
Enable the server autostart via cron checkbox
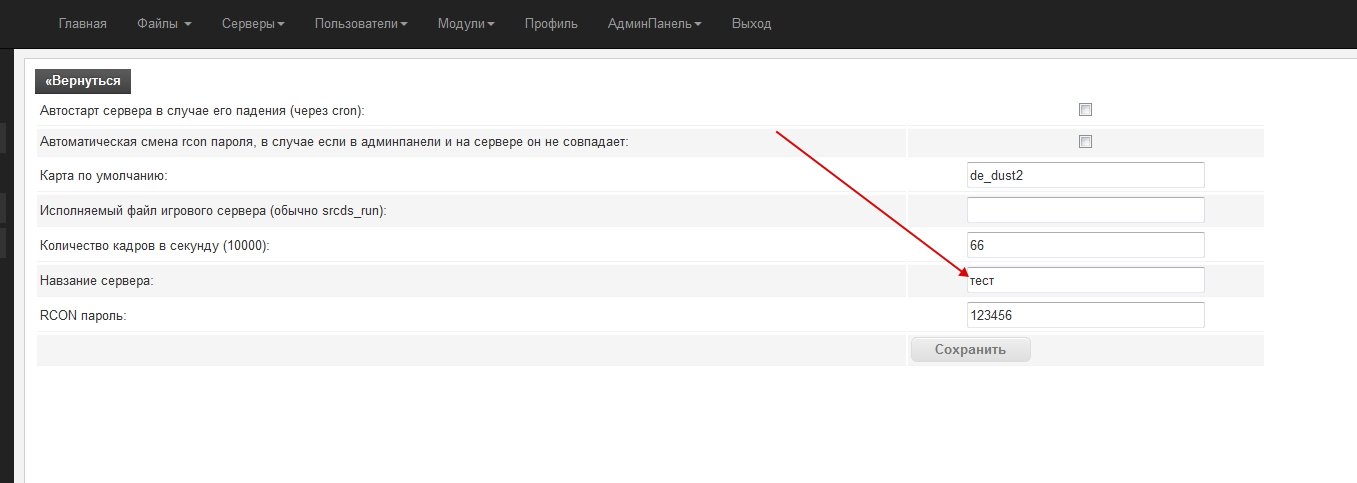(x=1085, y=110)
